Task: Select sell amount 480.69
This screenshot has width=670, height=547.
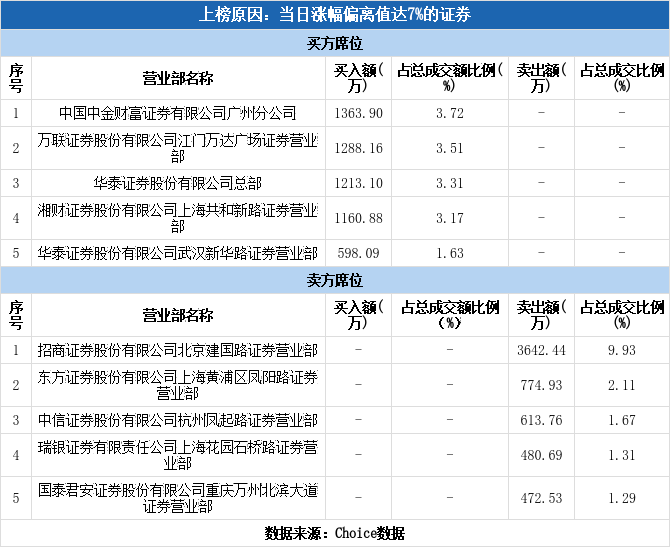Action: pos(541,455)
